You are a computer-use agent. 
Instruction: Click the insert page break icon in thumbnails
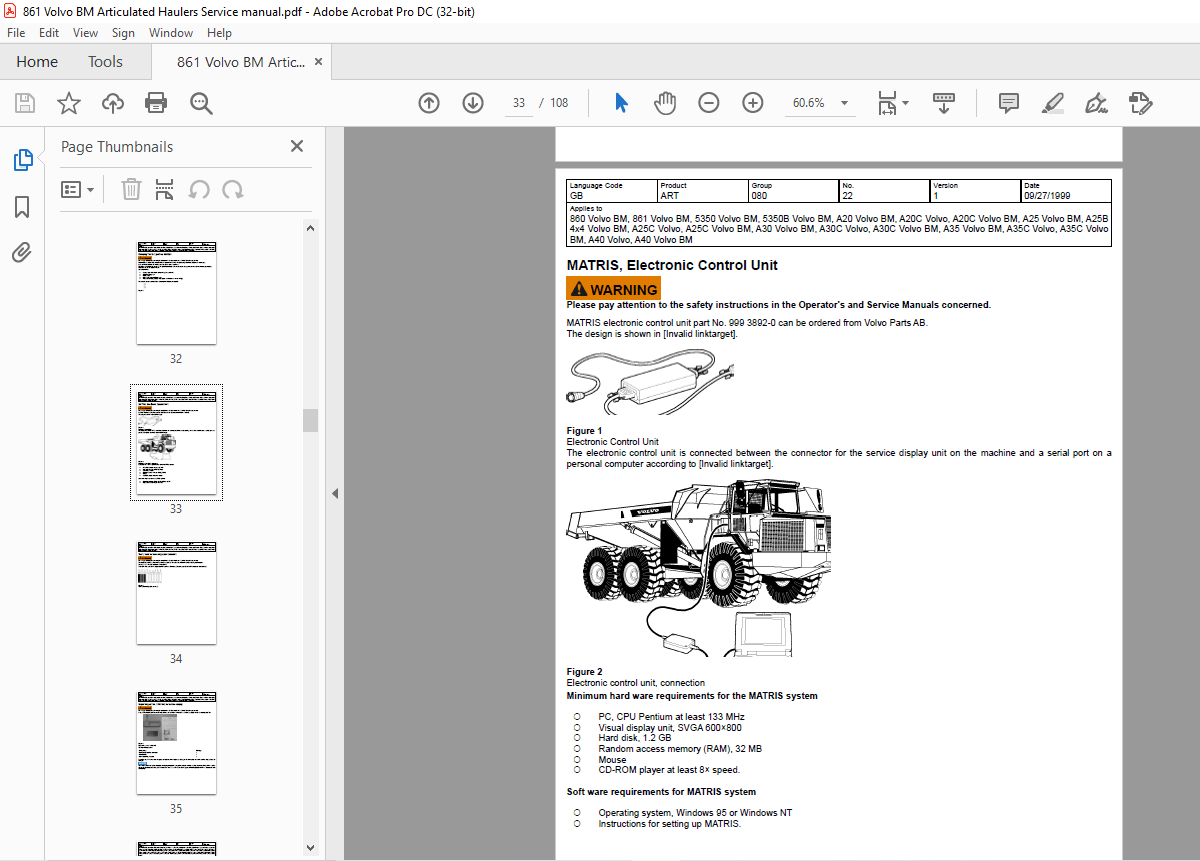[165, 189]
